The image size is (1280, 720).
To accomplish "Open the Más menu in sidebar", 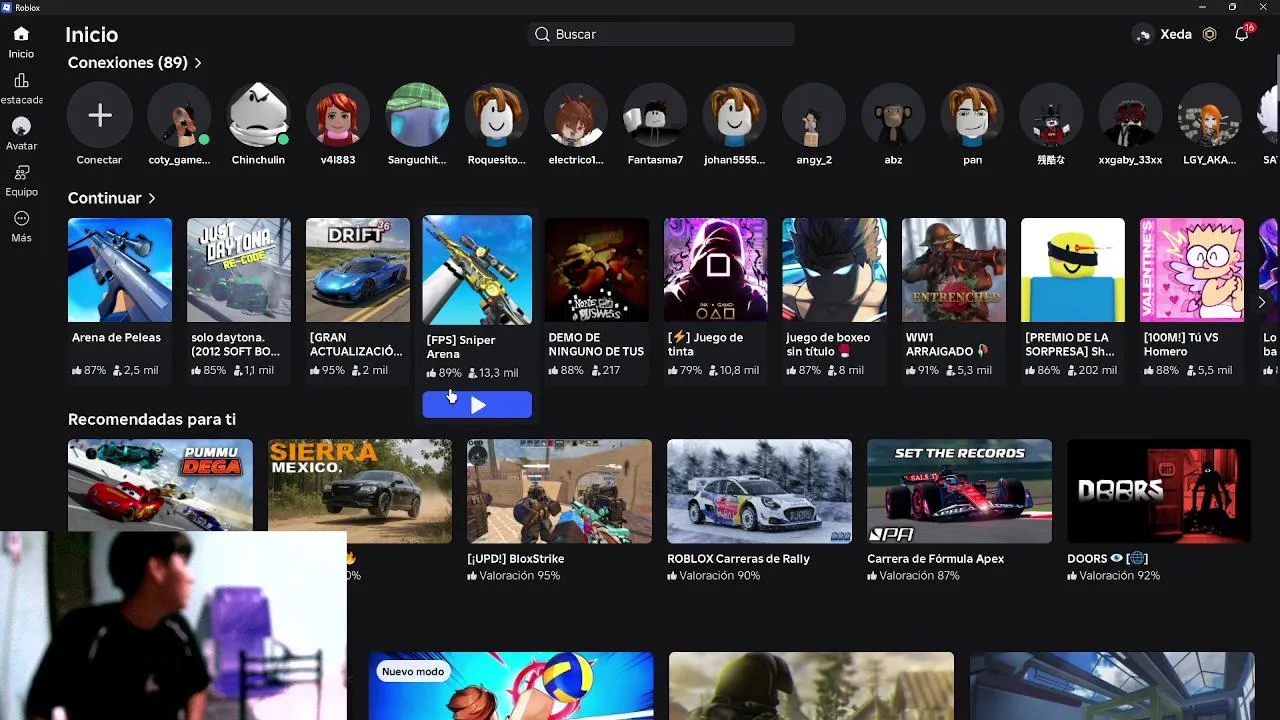I will tap(21, 219).
